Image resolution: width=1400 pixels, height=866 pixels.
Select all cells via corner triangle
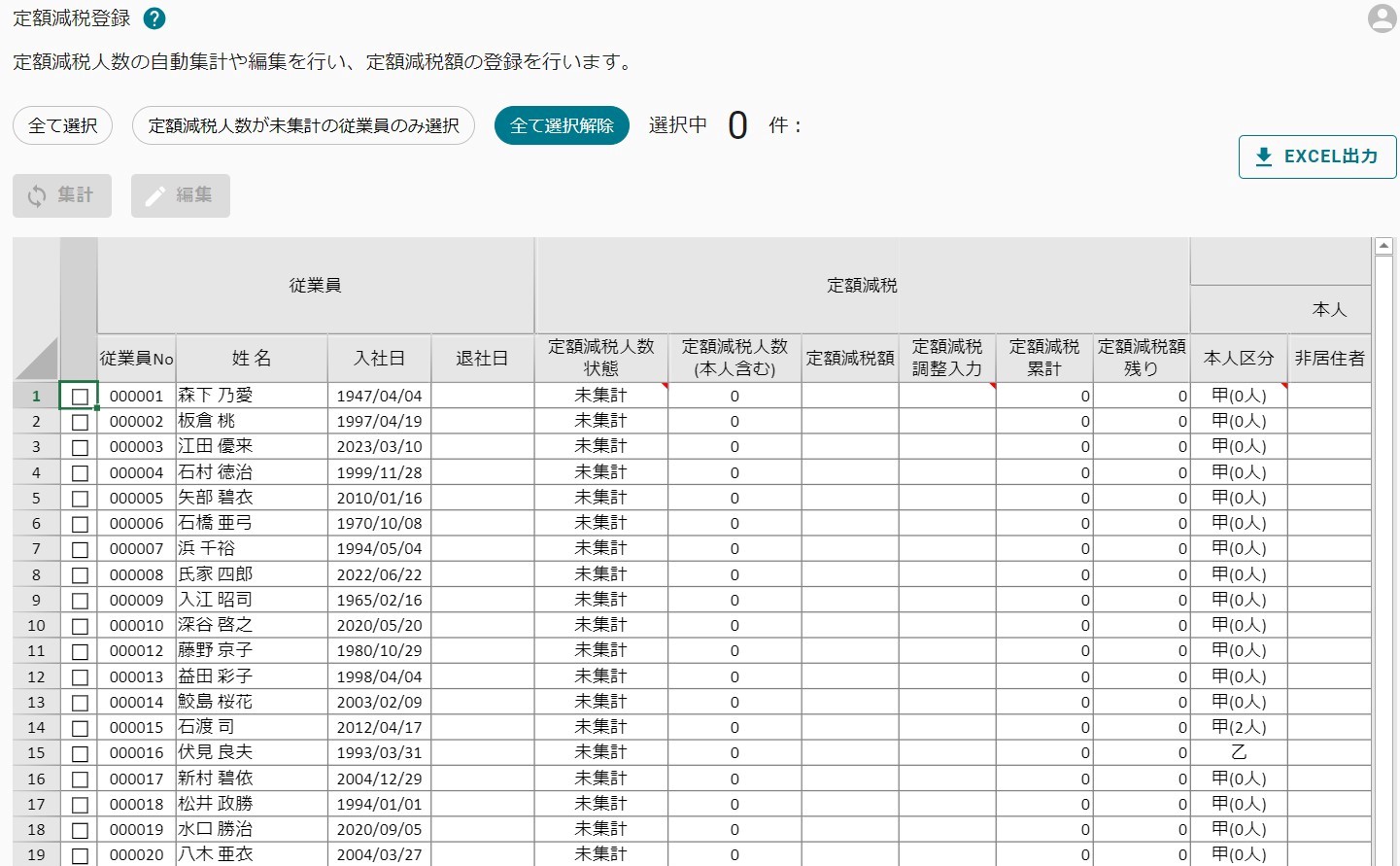click(x=37, y=358)
